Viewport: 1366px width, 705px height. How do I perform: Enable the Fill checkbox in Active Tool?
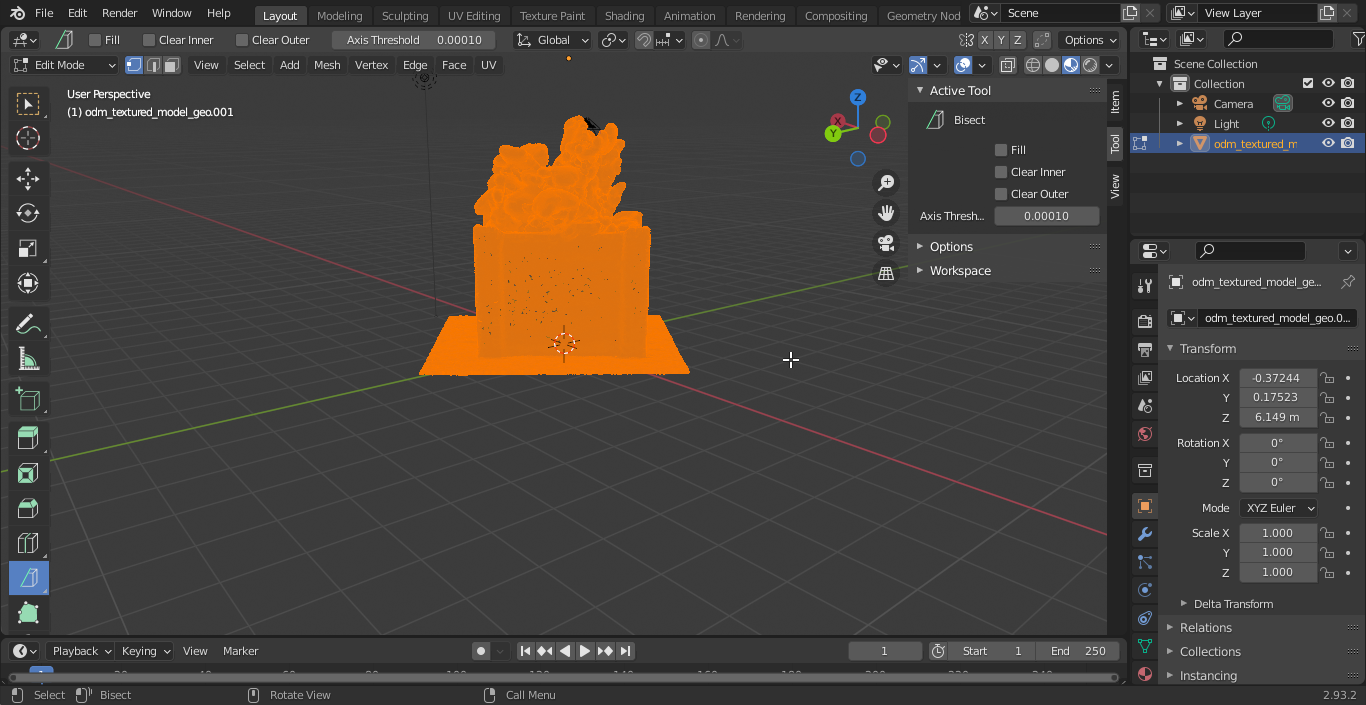click(1001, 150)
